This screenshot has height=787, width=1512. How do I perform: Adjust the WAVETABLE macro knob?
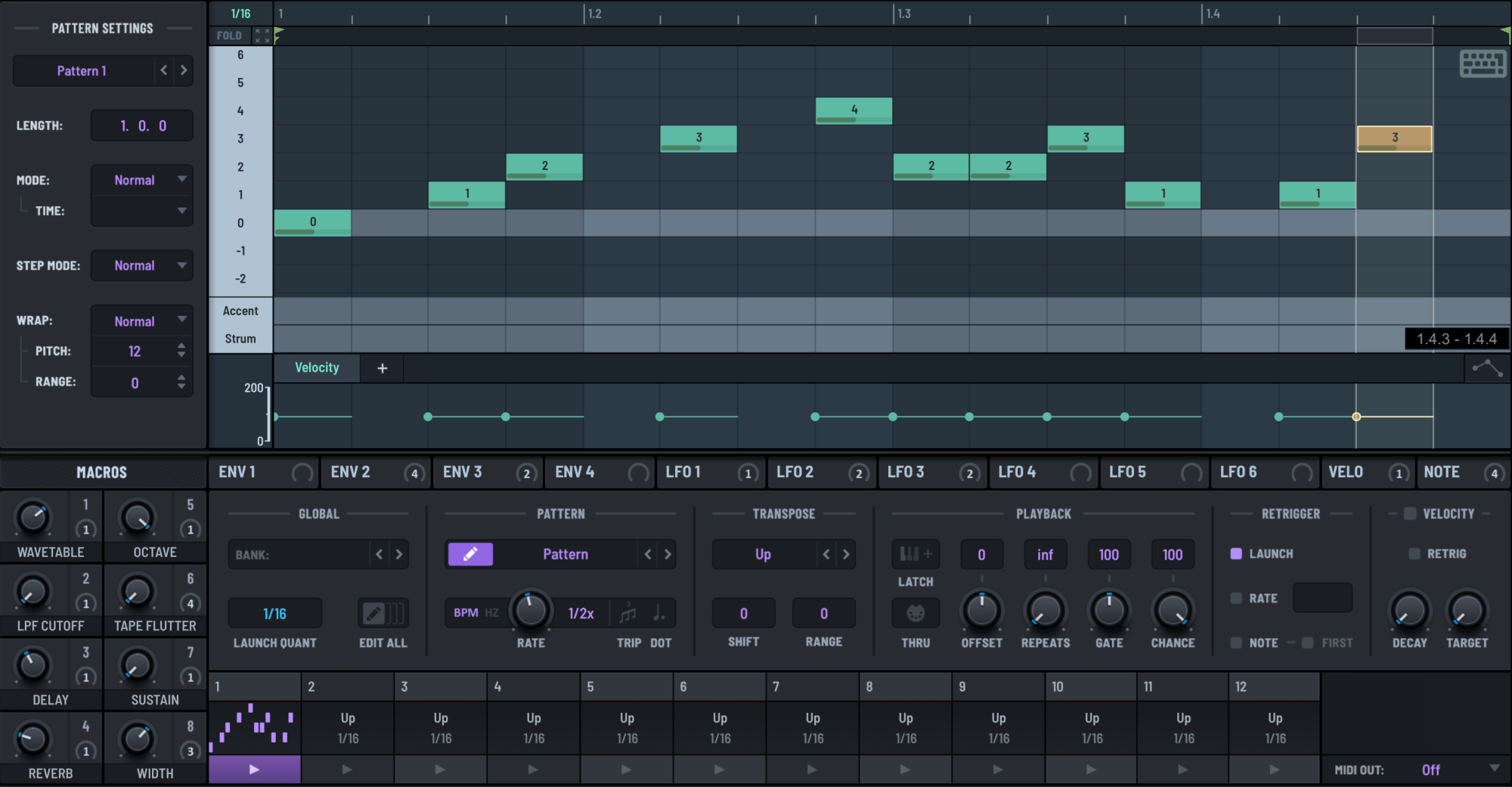(33, 518)
